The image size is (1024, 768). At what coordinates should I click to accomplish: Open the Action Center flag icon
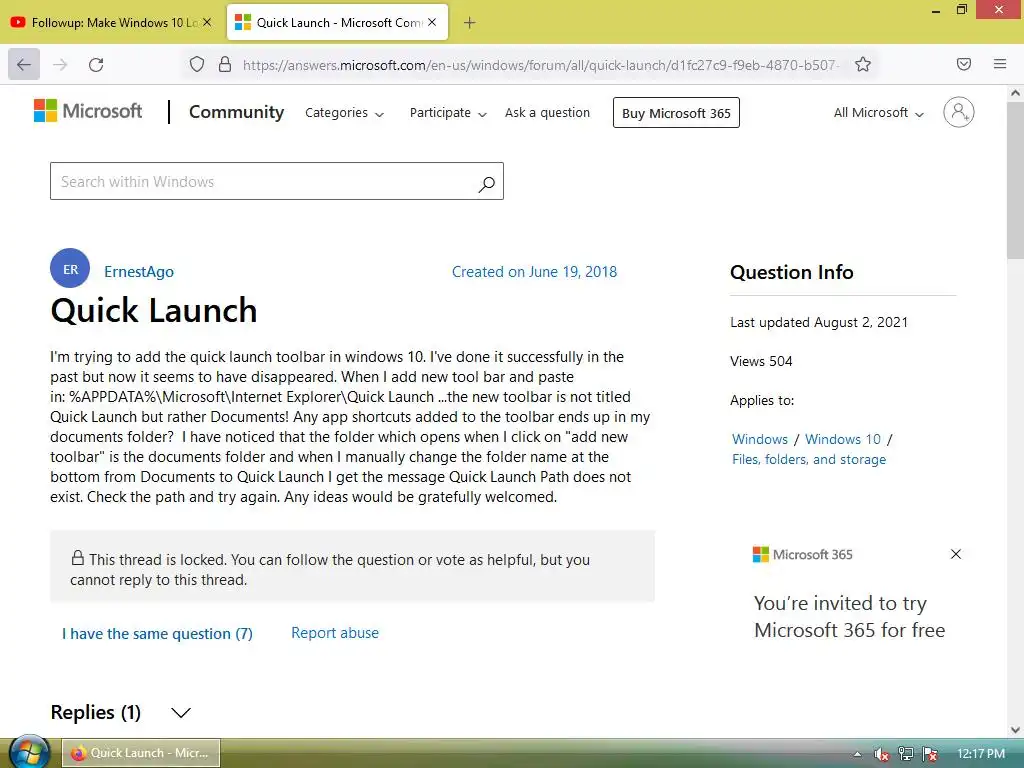click(931, 754)
